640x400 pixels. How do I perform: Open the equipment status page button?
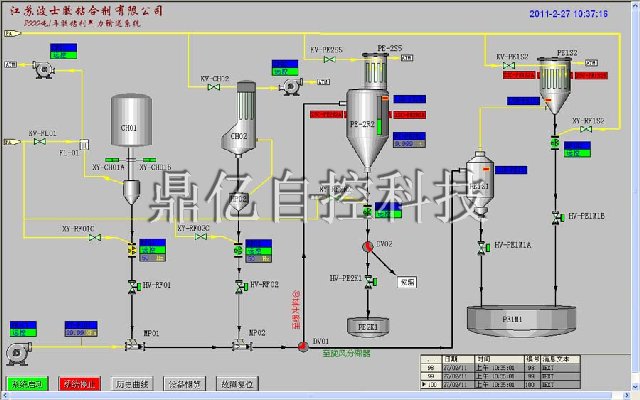pyautogui.click(x=187, y=384)
